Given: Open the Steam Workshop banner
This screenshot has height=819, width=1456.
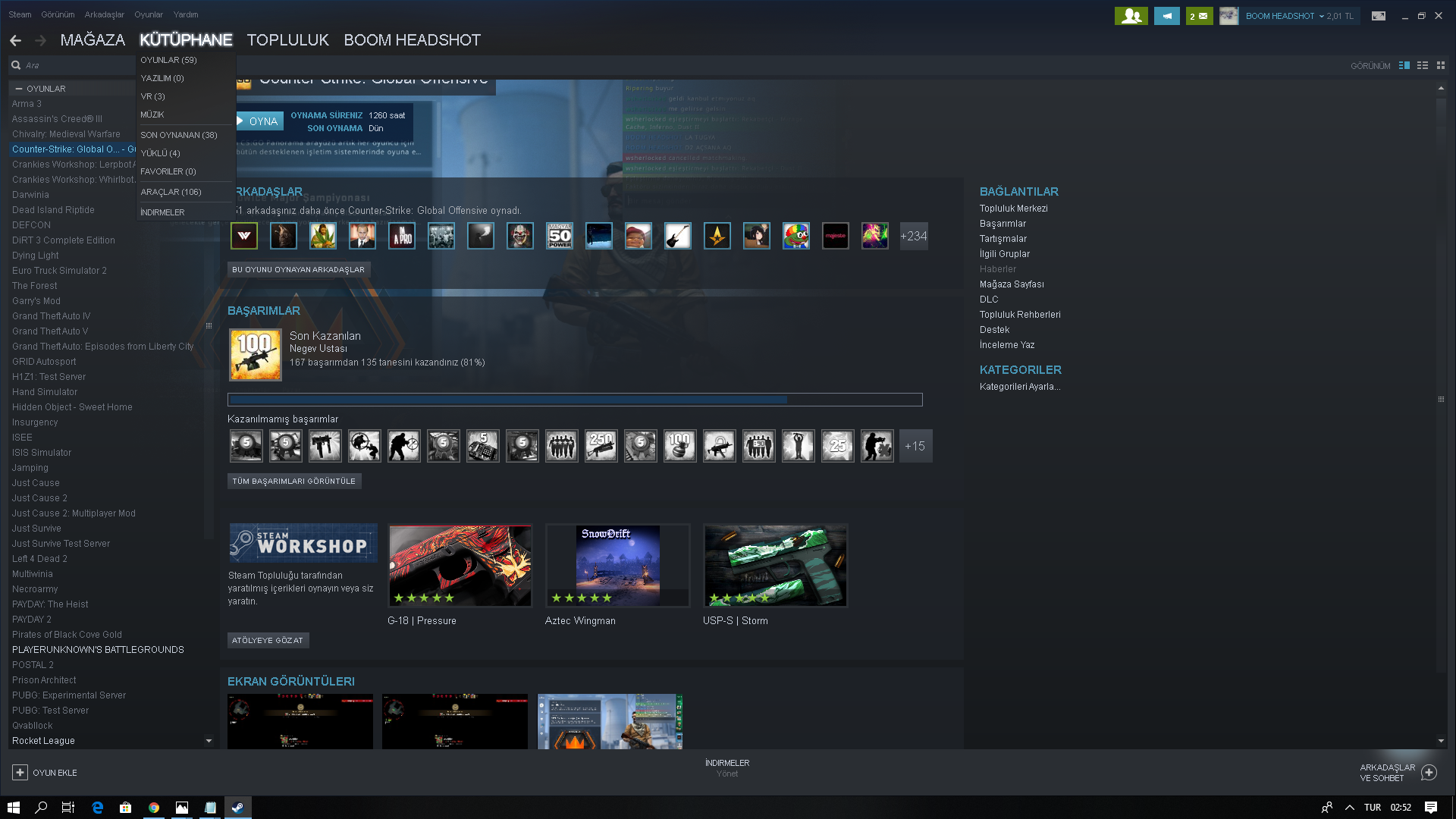Looking at the screenshot, I should (x=303, y=543).
